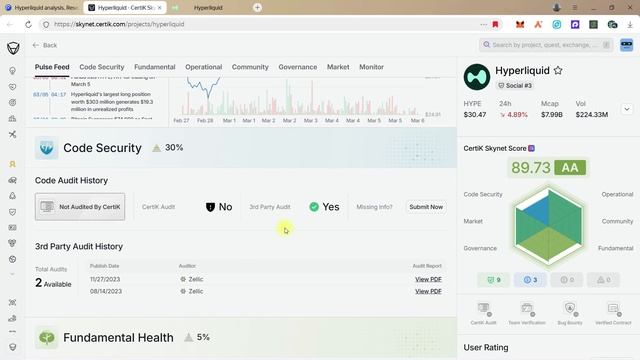
Task: Click the Submit Now button
Action: click(x=426, y=207)
